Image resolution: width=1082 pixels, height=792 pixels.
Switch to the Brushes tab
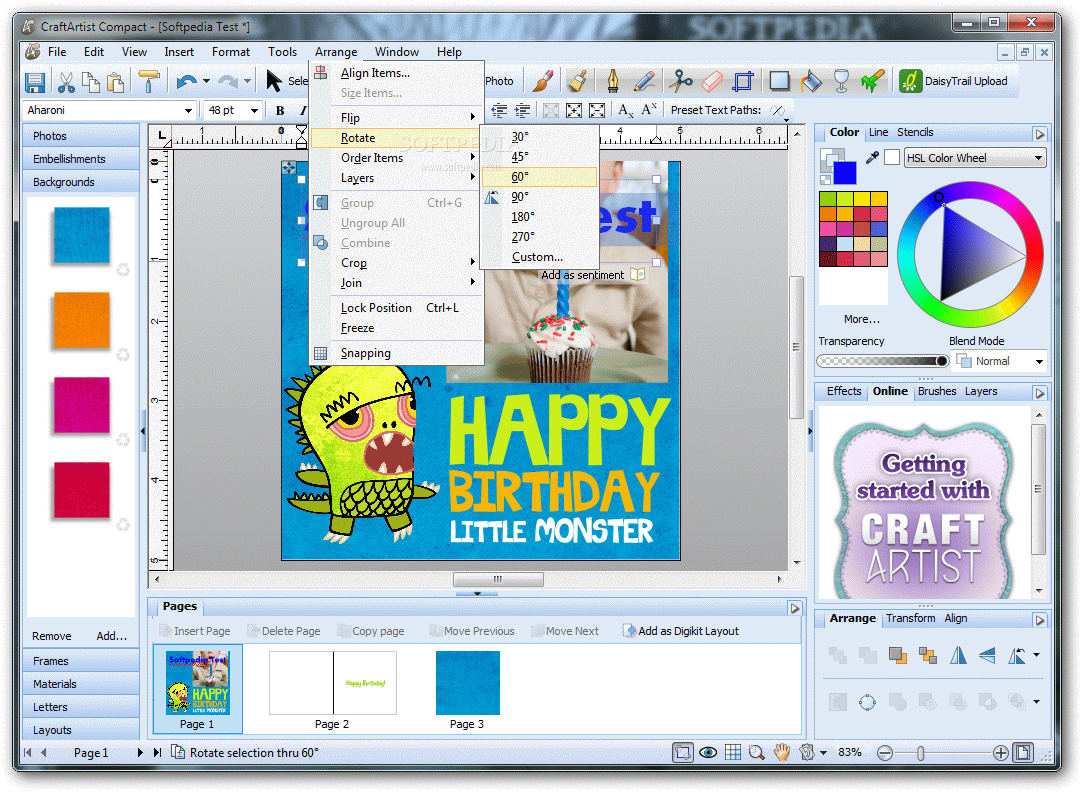click(x=936, y=391)
